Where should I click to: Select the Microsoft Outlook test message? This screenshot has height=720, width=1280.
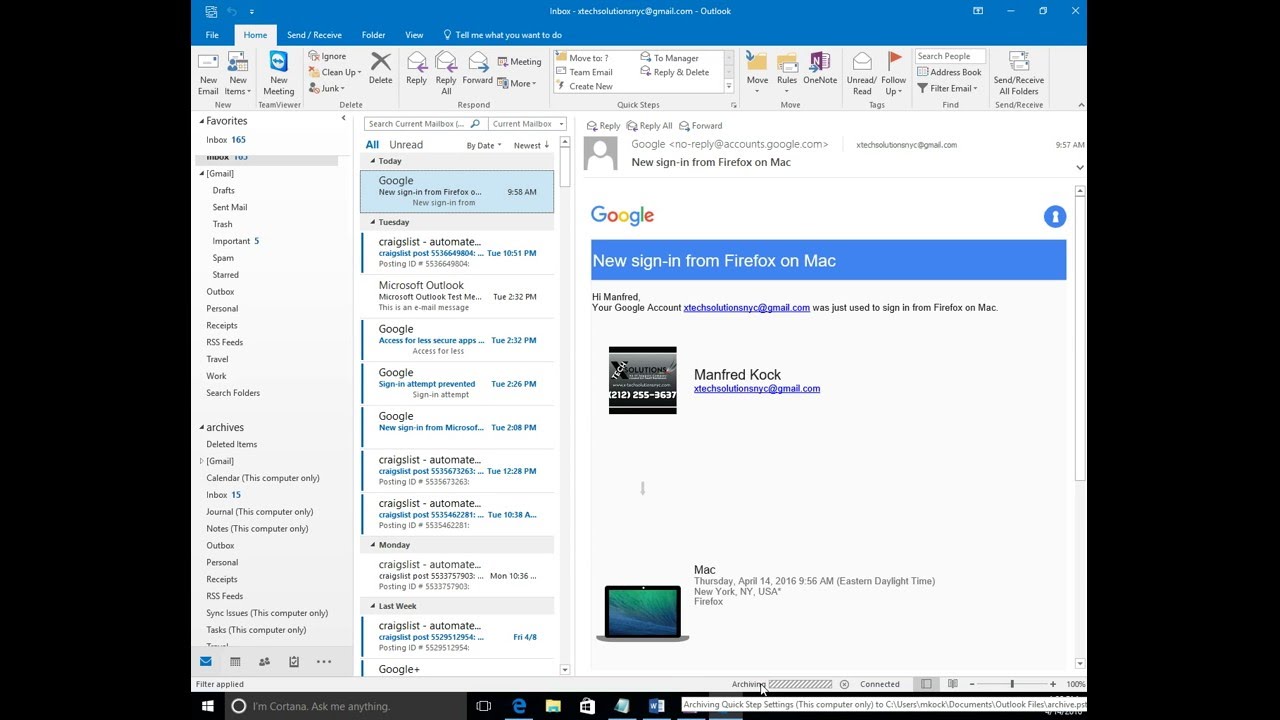coord(457,296)
